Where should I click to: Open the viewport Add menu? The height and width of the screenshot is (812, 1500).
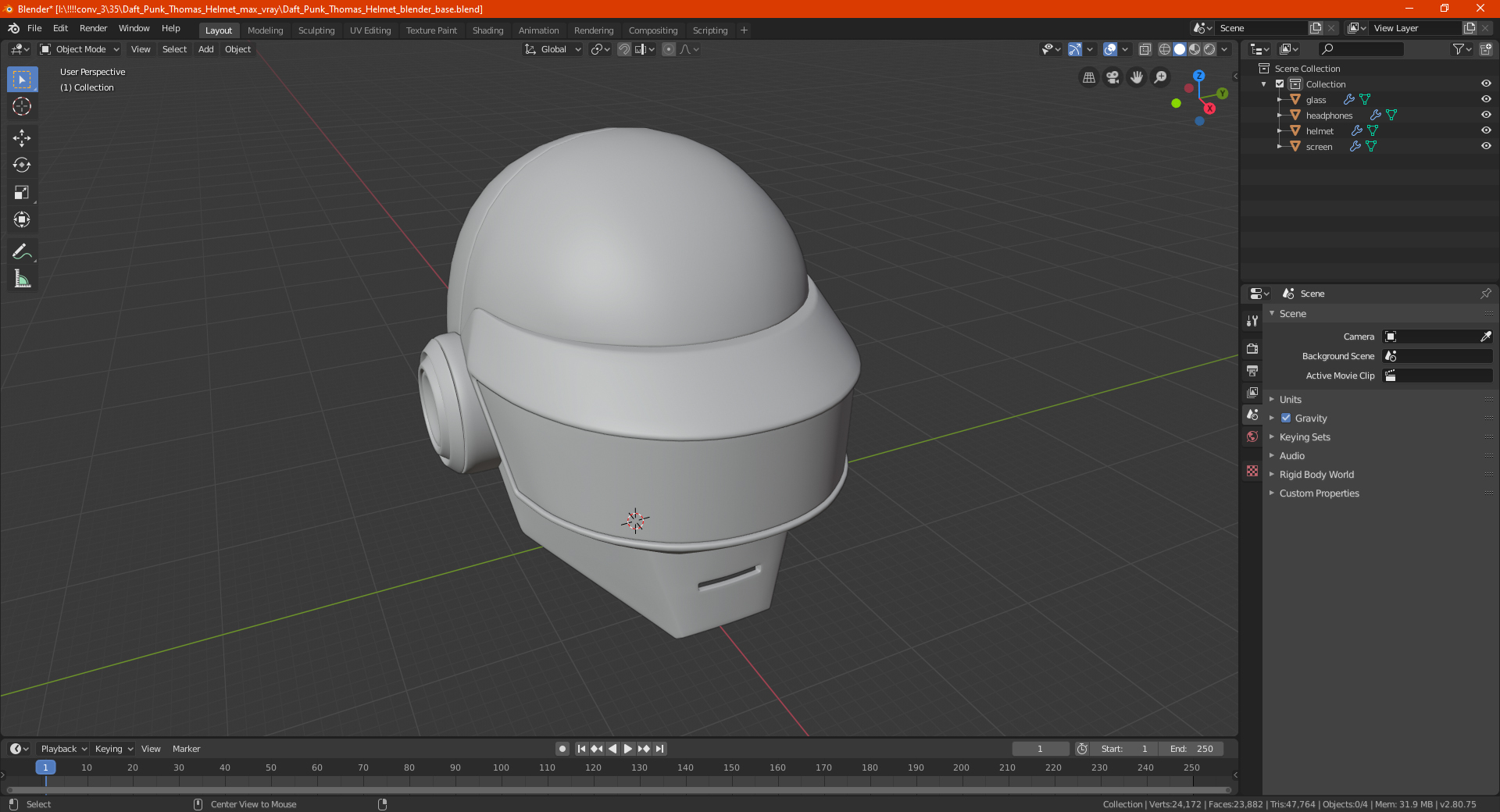(205, 49)
